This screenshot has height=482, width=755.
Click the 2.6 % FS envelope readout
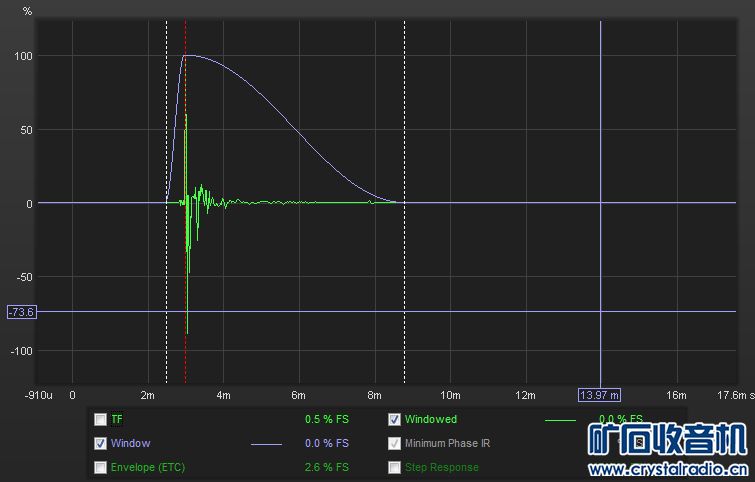[326, 467]
